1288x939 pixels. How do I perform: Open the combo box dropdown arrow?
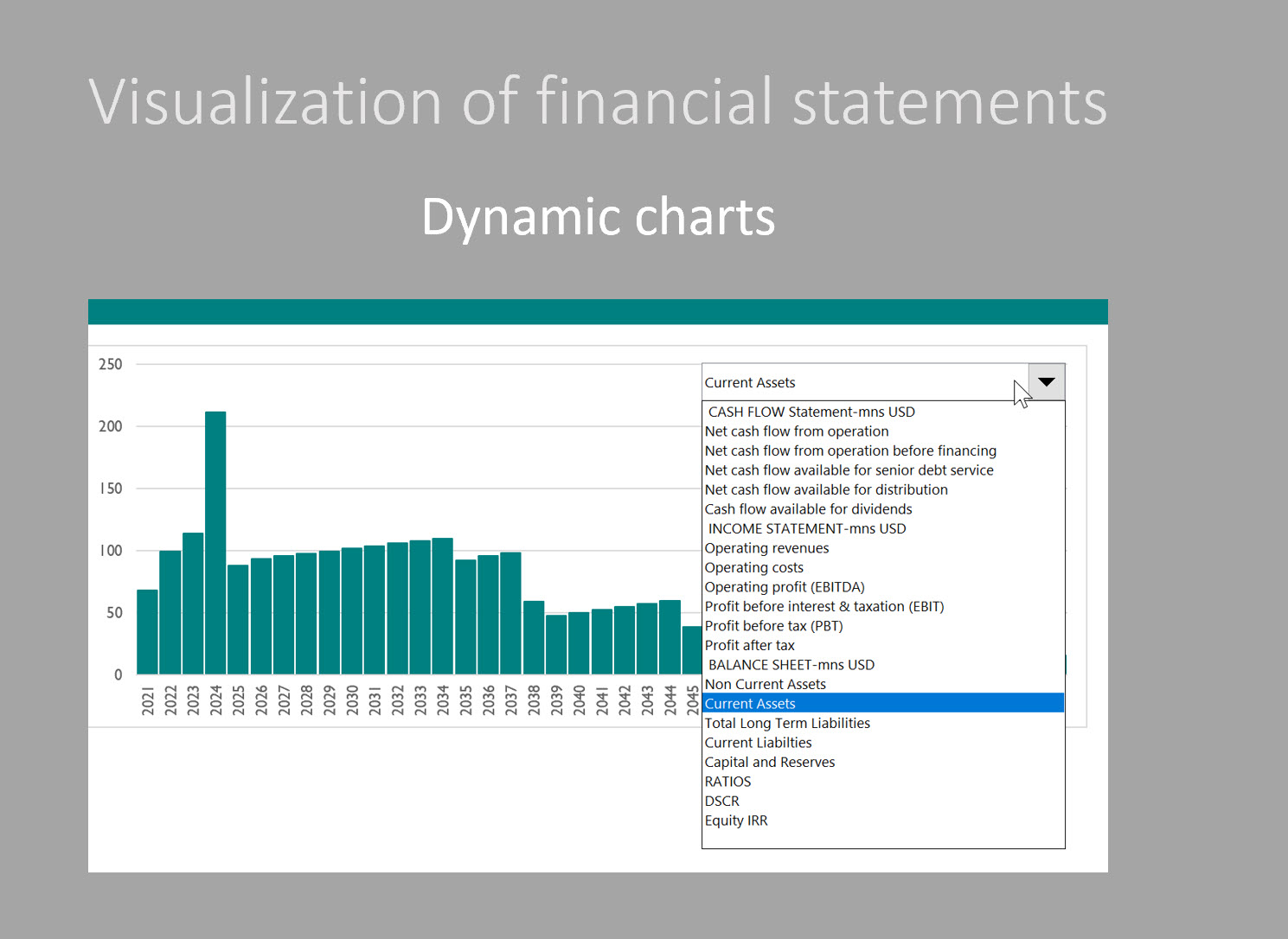(1047, 382)
